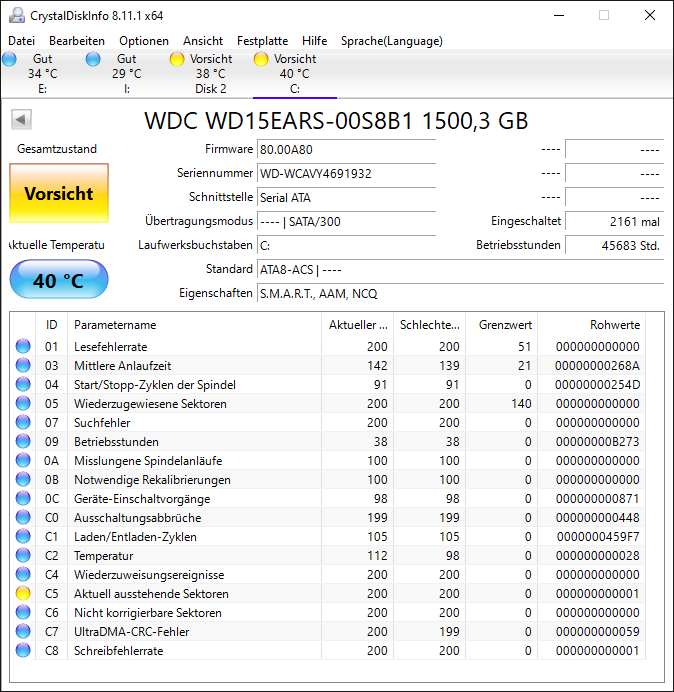
Task: Click the status icon for Schreibfehlerrate
Action: pos(23,650)
